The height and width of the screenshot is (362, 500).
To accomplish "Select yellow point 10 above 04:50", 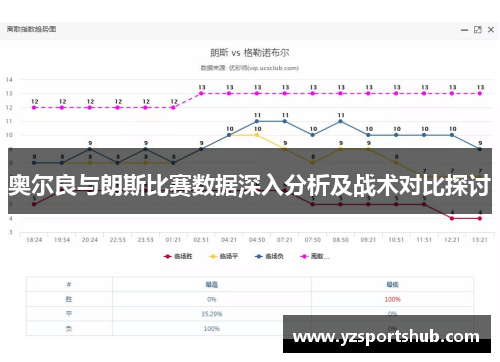I will tap(257, 135).
